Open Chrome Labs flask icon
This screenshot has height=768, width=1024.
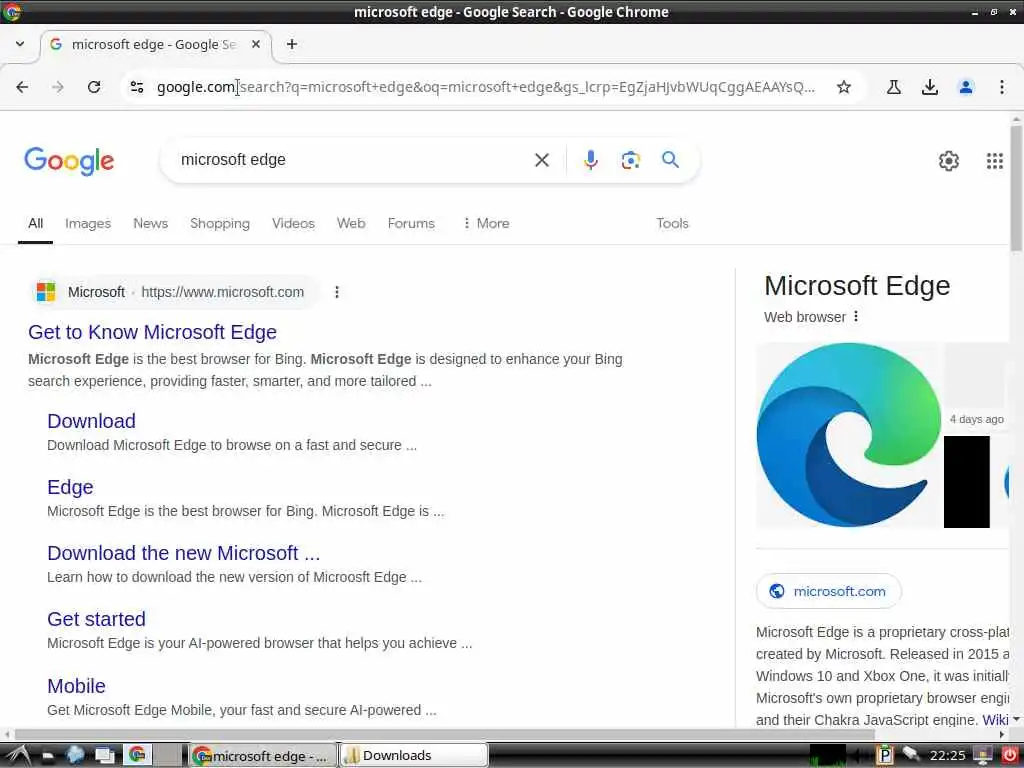tap(893, 87)
